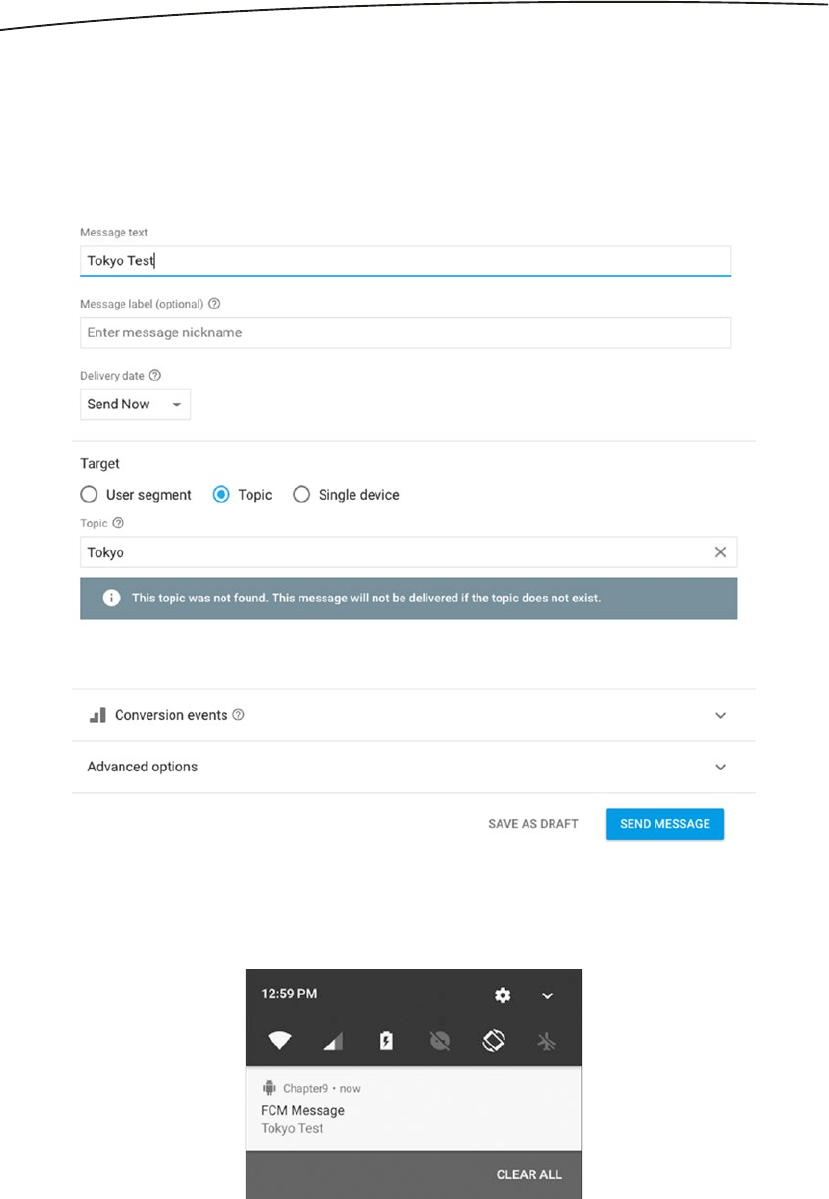Select the Single device radio button

click(302, 495)
